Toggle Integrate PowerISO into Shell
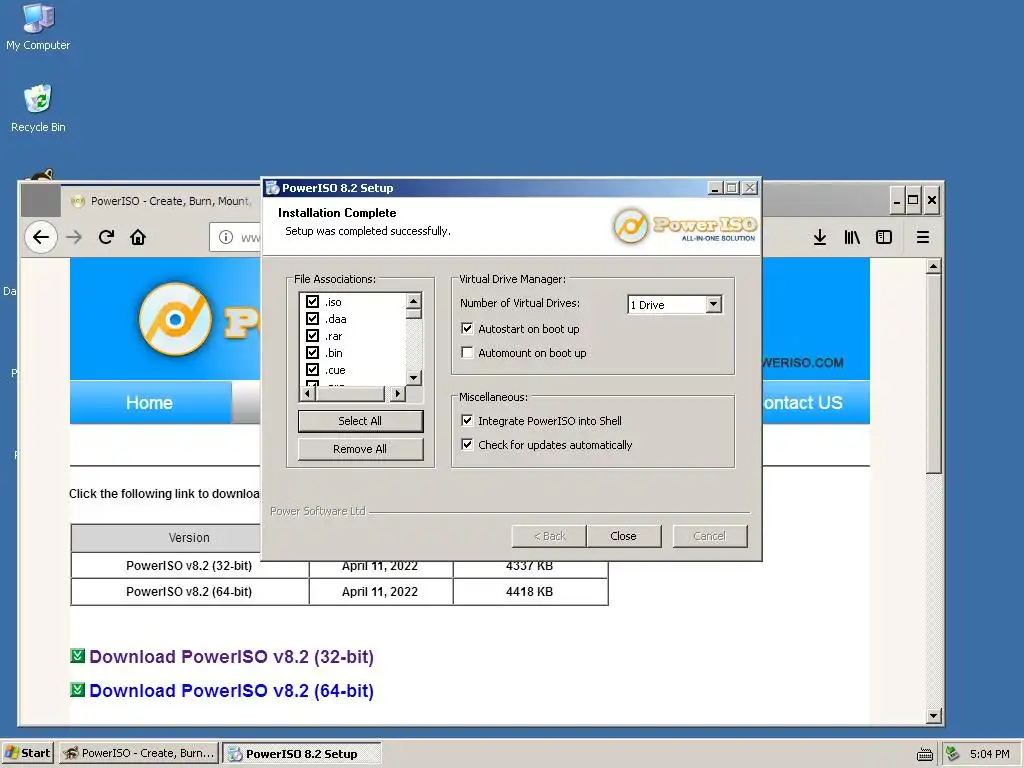 (x=467, y=421)
